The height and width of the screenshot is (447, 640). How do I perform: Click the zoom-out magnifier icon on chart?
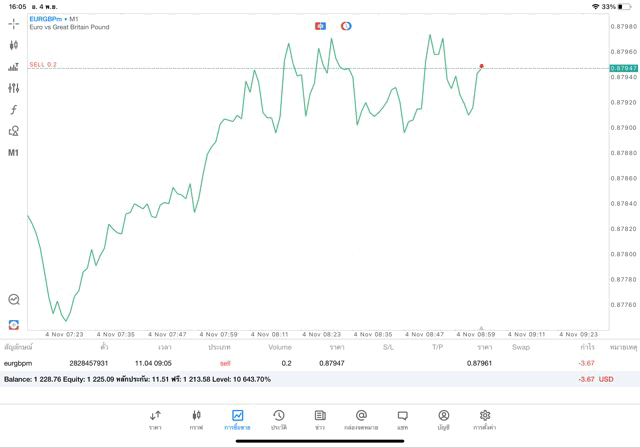(x=13, y=299)
